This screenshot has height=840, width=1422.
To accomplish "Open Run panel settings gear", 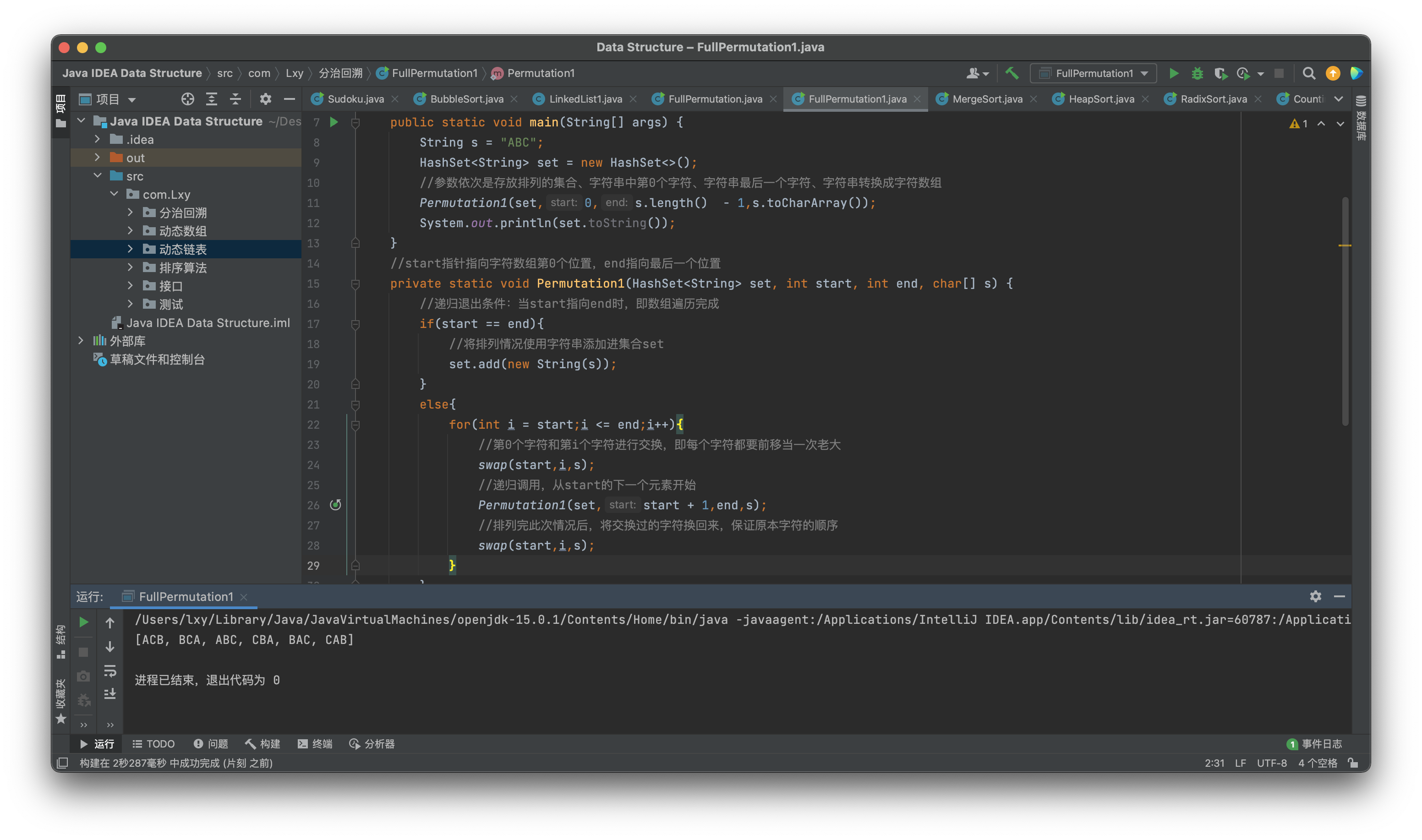I will click(1315, 596).
